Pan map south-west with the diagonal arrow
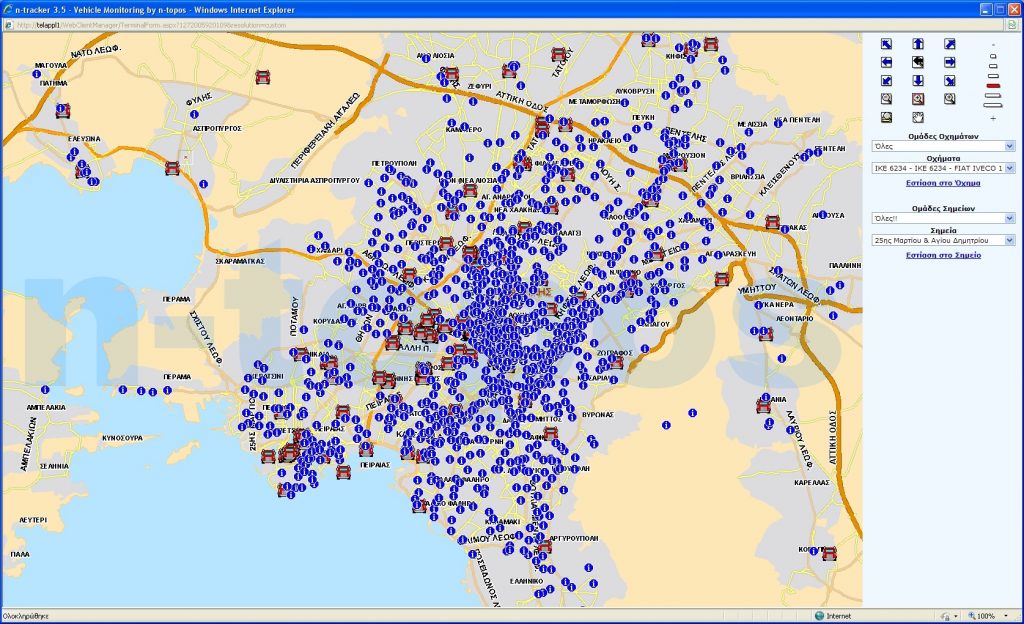This screenshot has width=1024, height=624. [886, 81]
